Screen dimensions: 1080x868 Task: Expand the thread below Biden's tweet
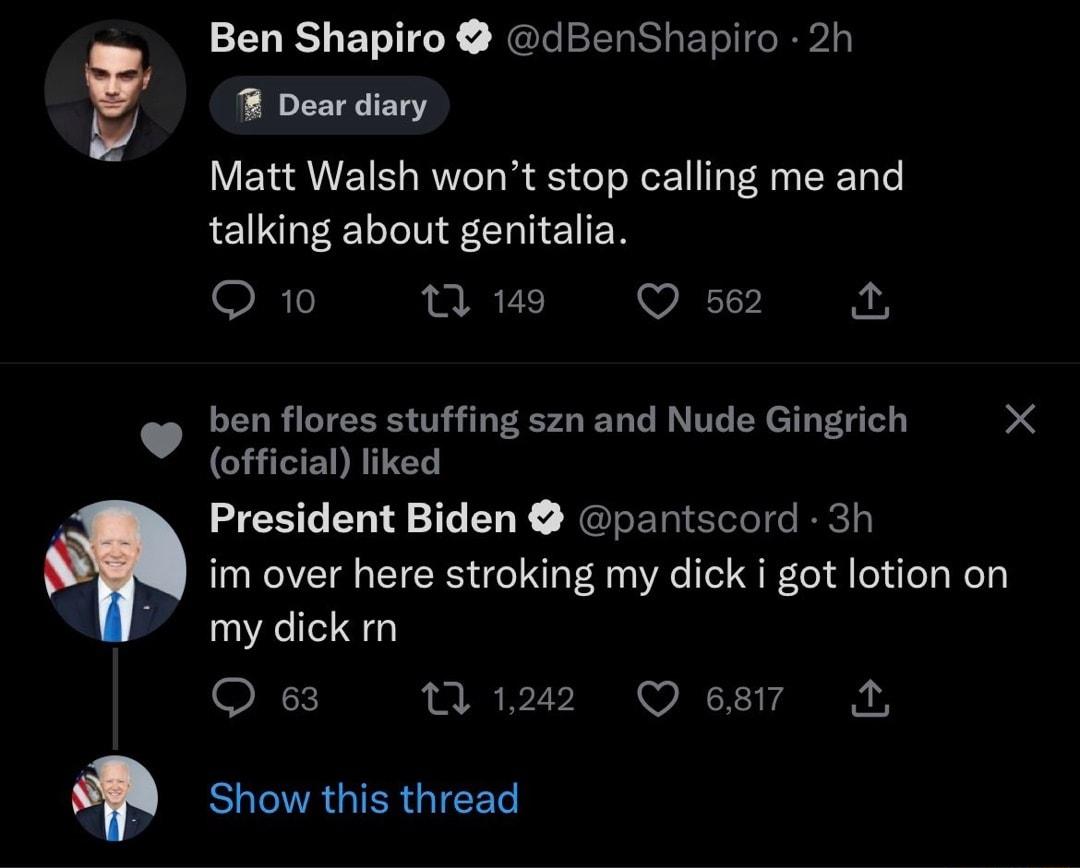tap(363, 799)
